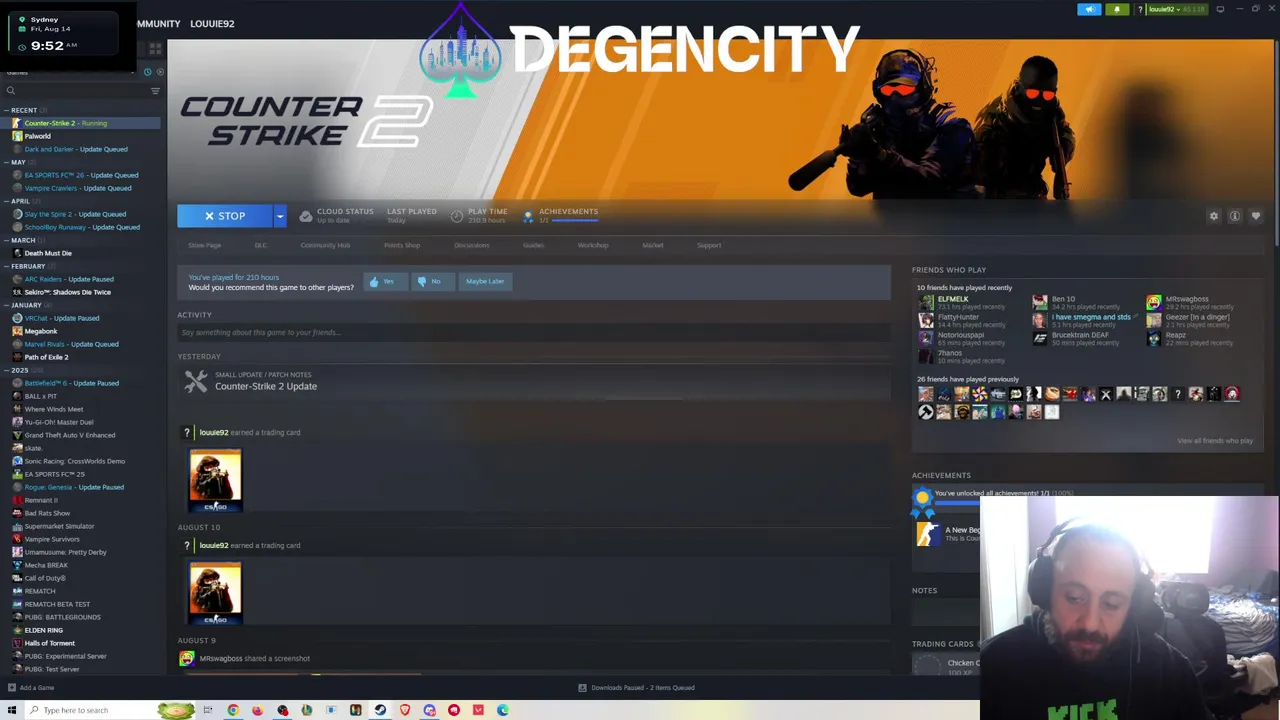Collapse the RECENT library section

click(7, 110)
